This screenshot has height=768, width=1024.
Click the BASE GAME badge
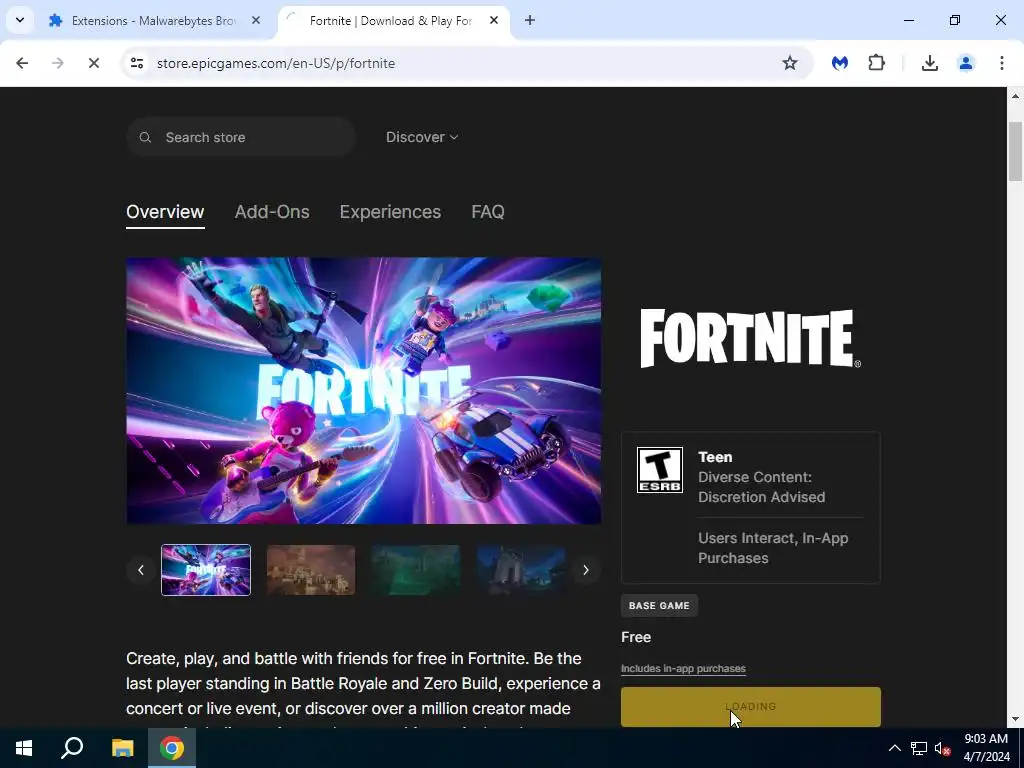(659, 605)
